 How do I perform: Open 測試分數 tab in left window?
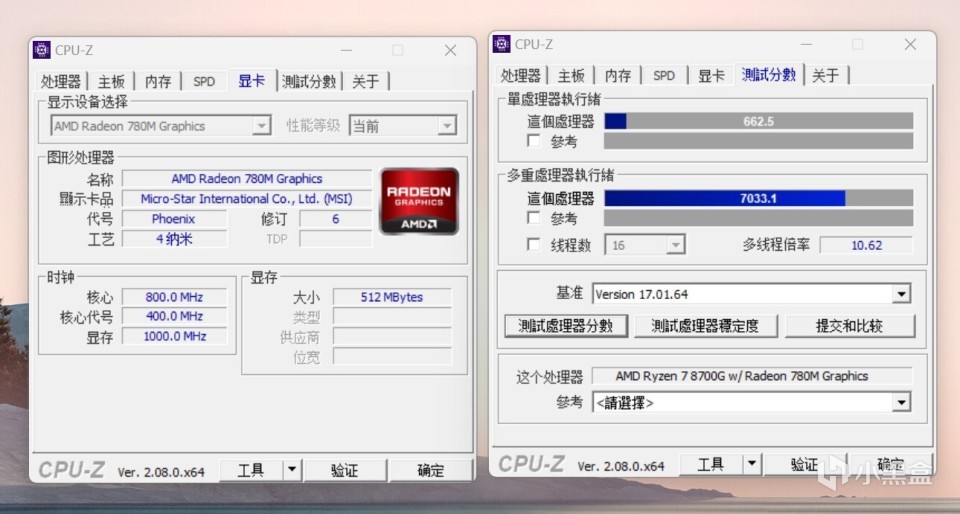(x=309, y=81)
